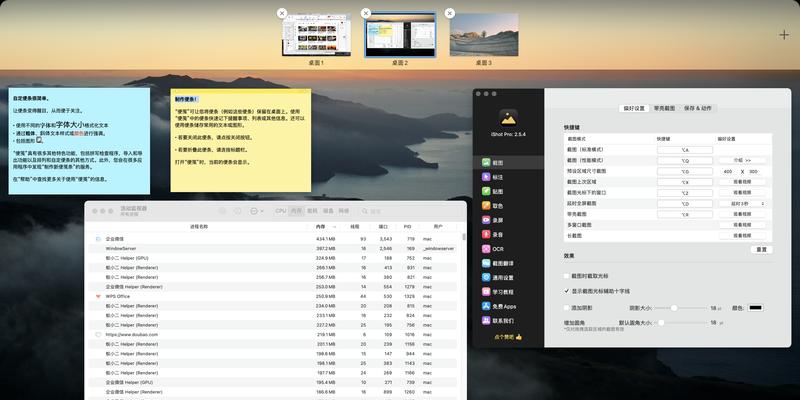Select the 网络 tab in Activity Monitor
Screen dimensions: 800x400
[343, 211]
